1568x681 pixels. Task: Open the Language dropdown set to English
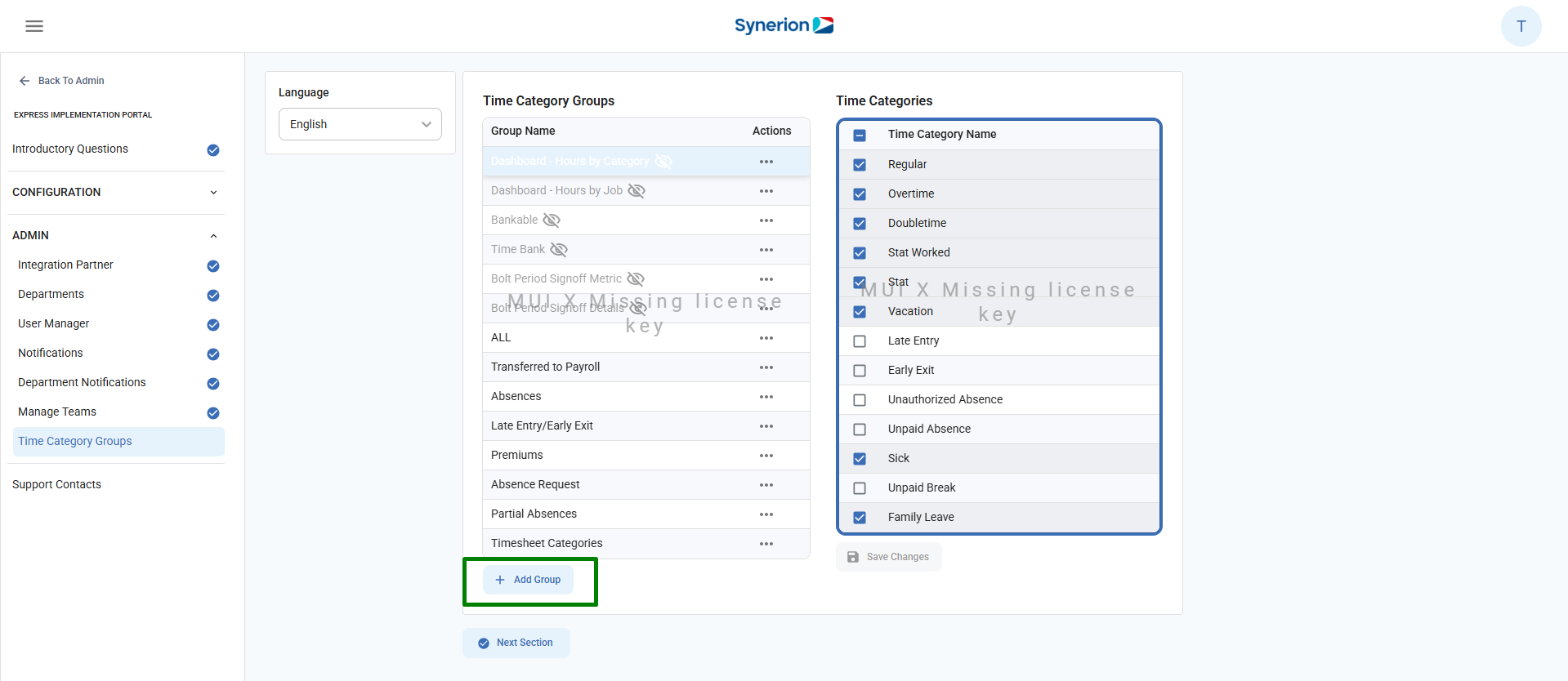coord(360,124)
